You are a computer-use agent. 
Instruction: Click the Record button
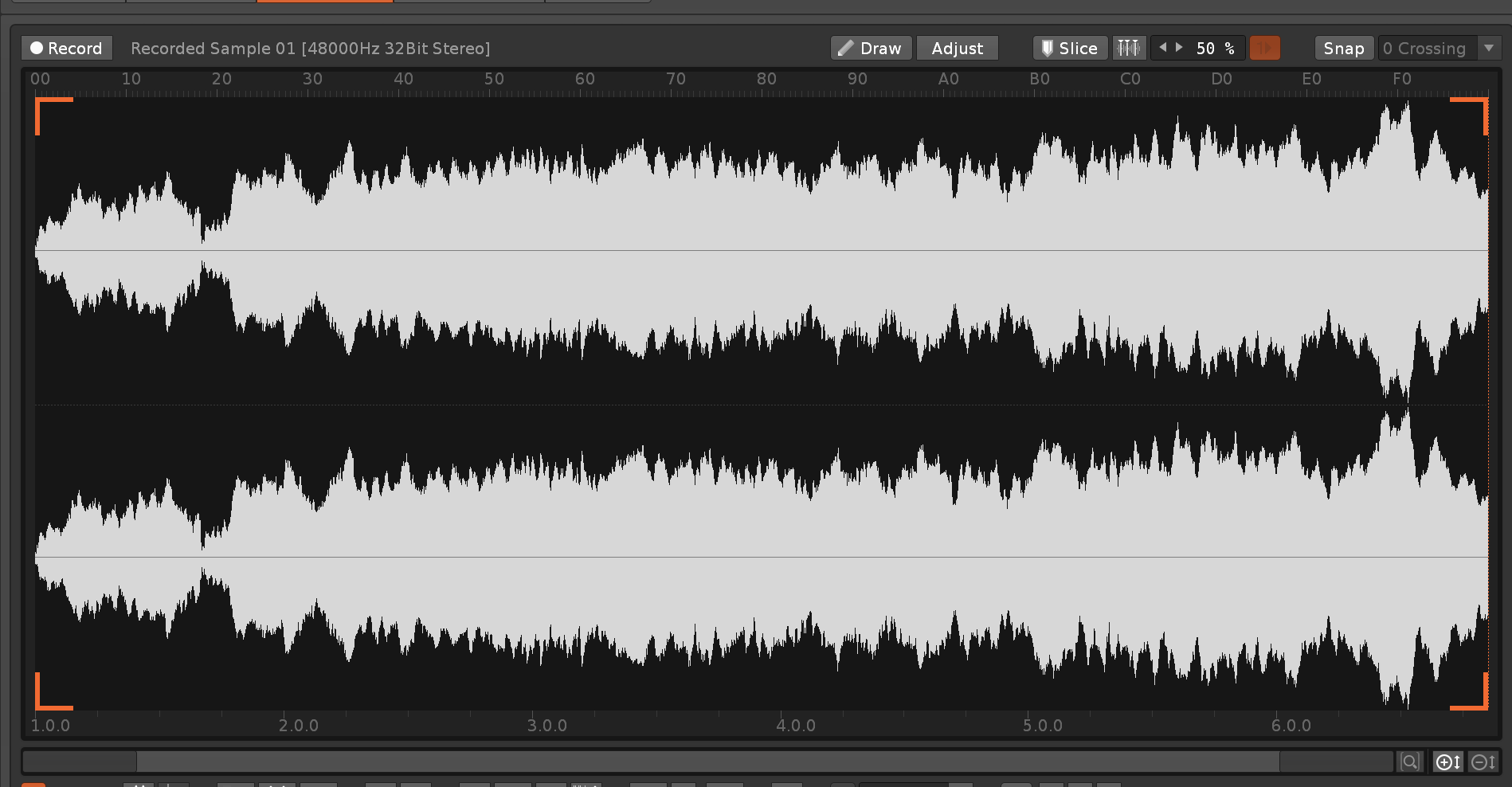click(67, 49)
